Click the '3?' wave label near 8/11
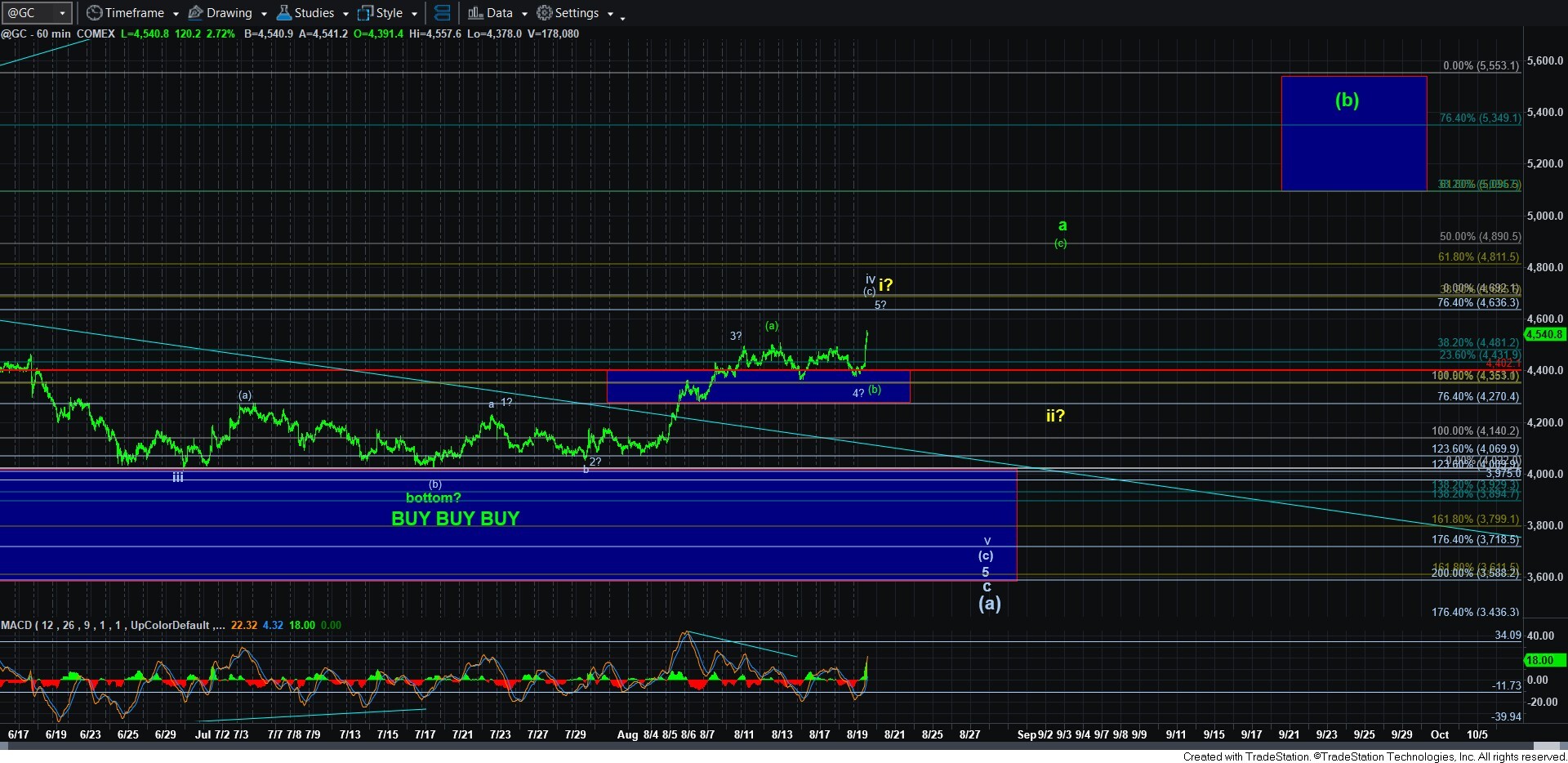 (736, 336)
